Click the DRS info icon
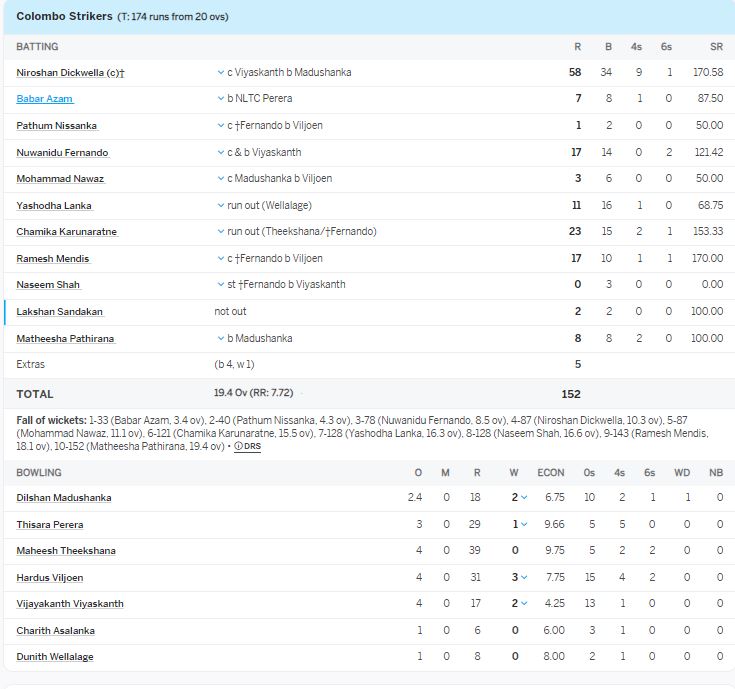The width and height of the screenshot is (735, 689). click(x=246, y=446)
